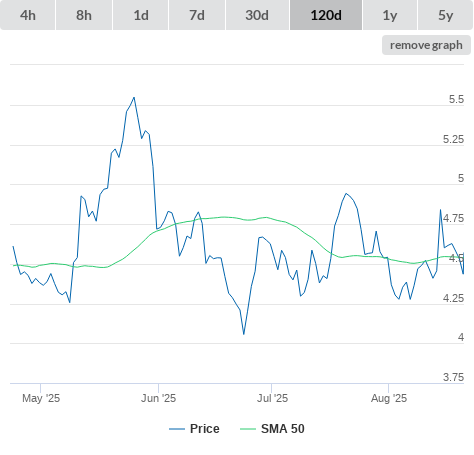Screen dimensions: 474x455
Task: Click the Jun '25 axis label
Action: 158,398
